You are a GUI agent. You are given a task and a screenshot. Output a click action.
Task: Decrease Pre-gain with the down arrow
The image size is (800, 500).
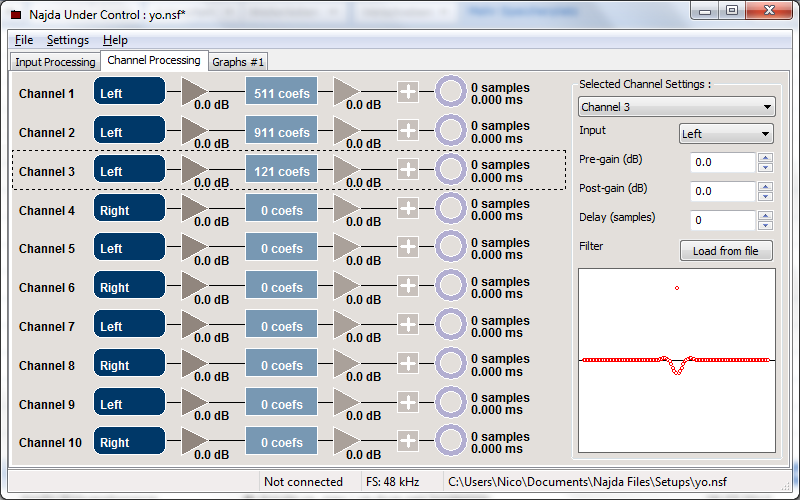(765, 168)
